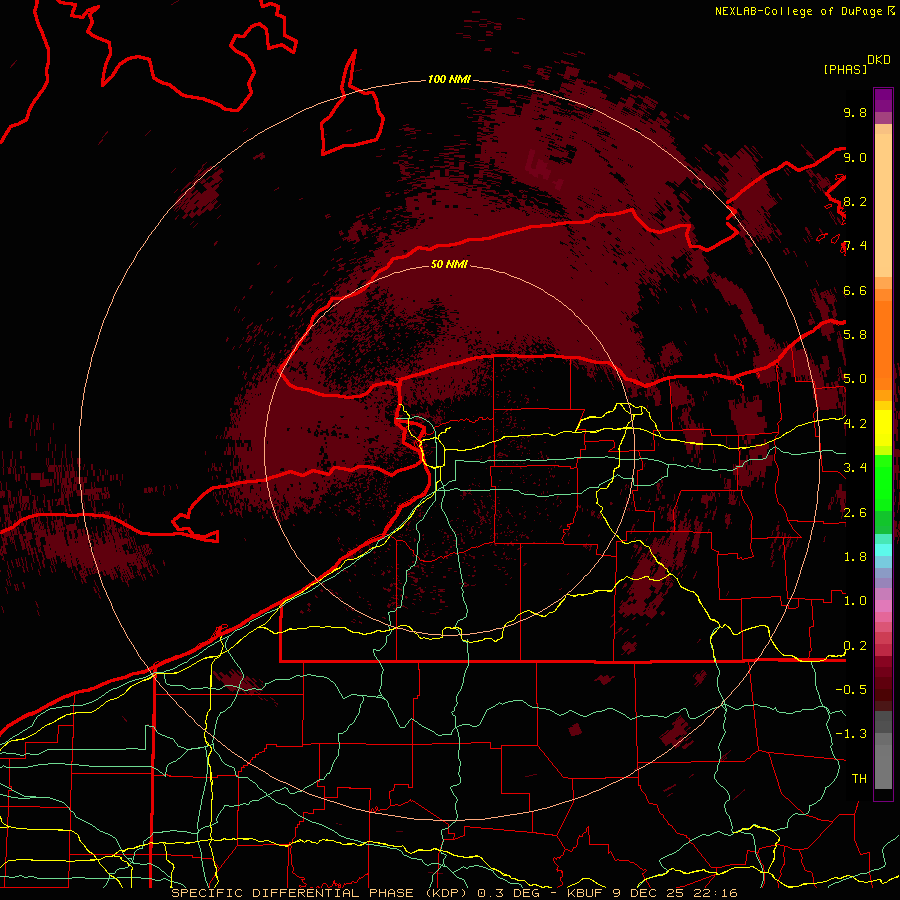Click the pink swatch on the color scale

click(x=883, y=606)
